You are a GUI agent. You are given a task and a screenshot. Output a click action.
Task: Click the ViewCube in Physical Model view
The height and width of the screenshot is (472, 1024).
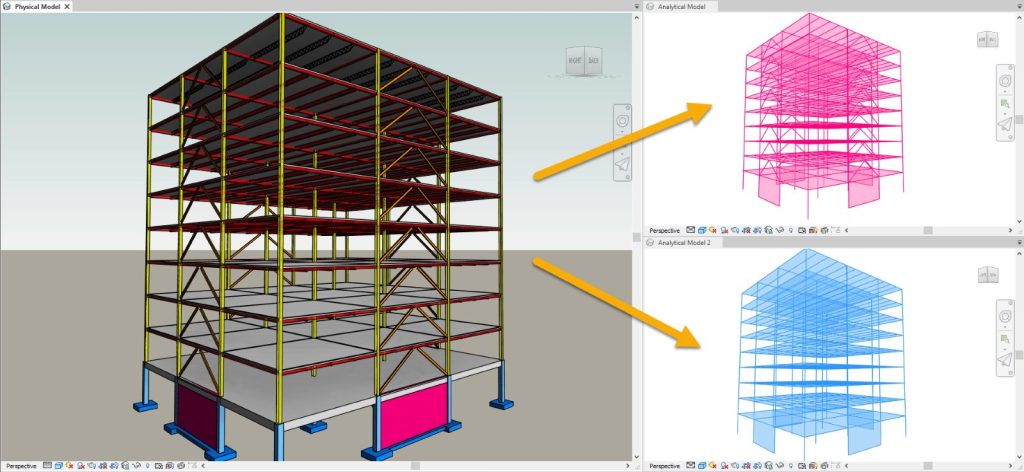coord(584,61)
